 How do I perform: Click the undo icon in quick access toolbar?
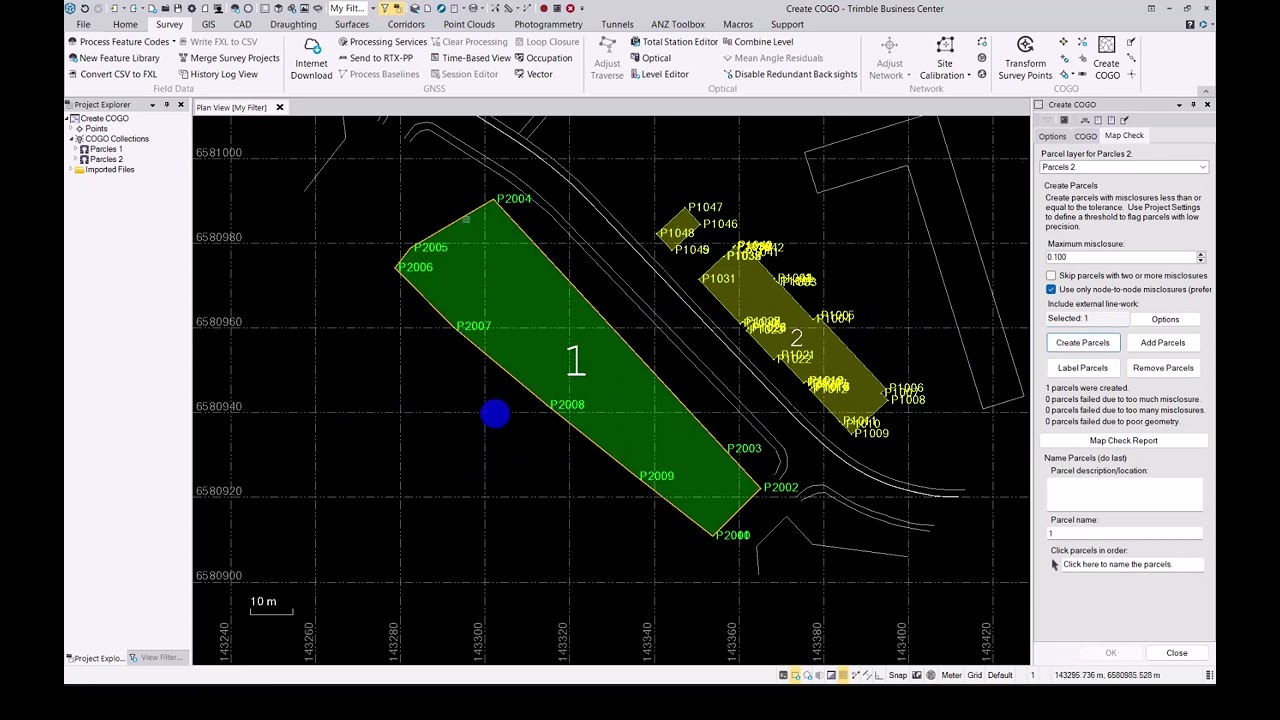click(x=84, y=9)
